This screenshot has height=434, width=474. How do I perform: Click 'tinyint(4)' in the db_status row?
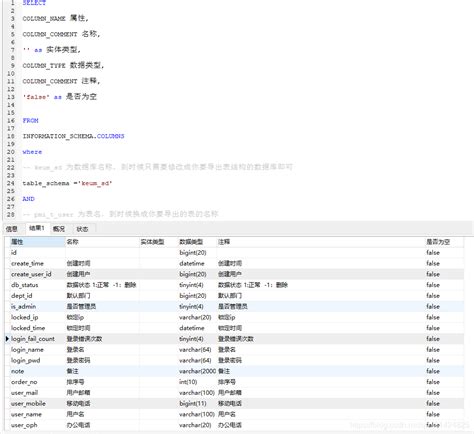coord(191,285)
